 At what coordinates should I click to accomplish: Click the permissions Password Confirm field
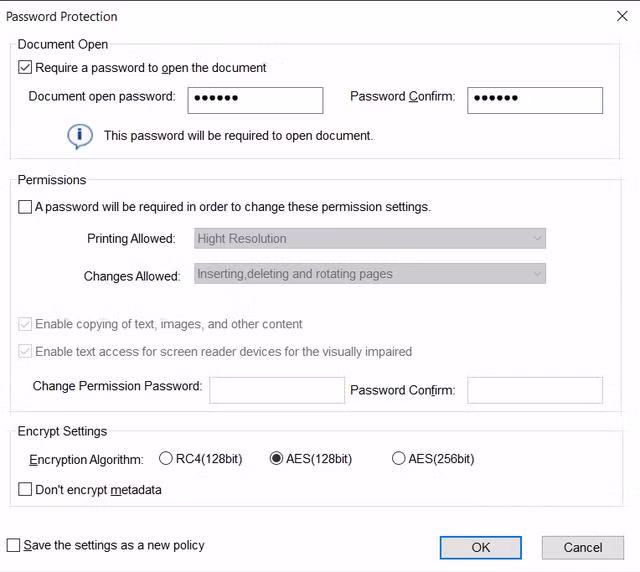coord(534,390)
